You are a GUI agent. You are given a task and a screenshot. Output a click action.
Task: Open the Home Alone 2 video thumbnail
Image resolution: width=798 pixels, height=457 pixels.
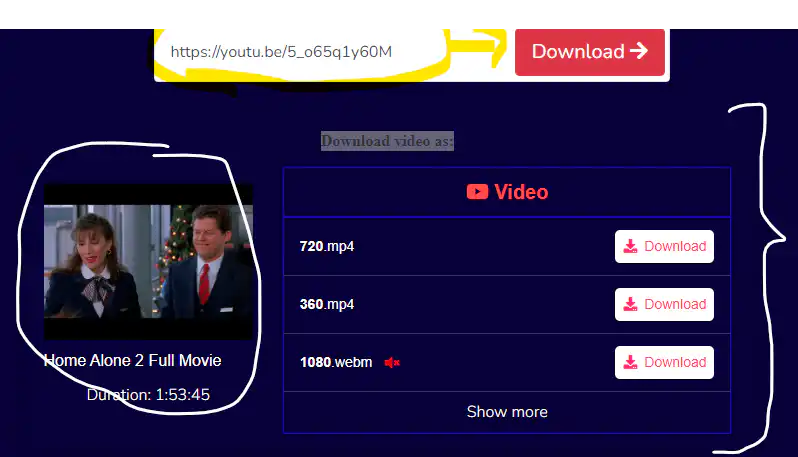coord(148,262)
